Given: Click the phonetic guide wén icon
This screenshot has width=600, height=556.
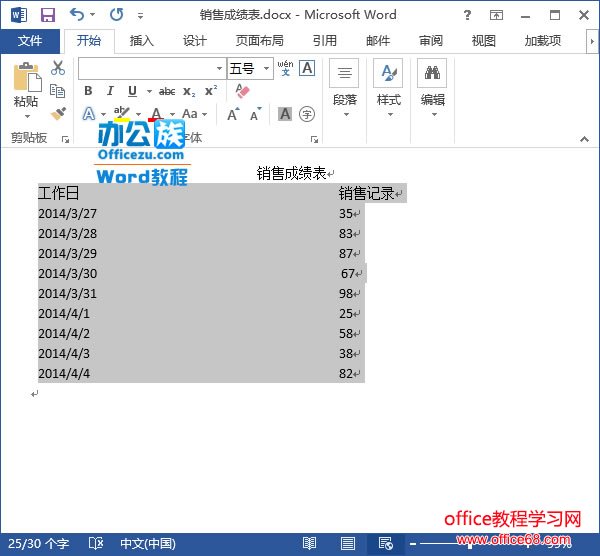Looking at the screenshot, I should coord(285,68).
